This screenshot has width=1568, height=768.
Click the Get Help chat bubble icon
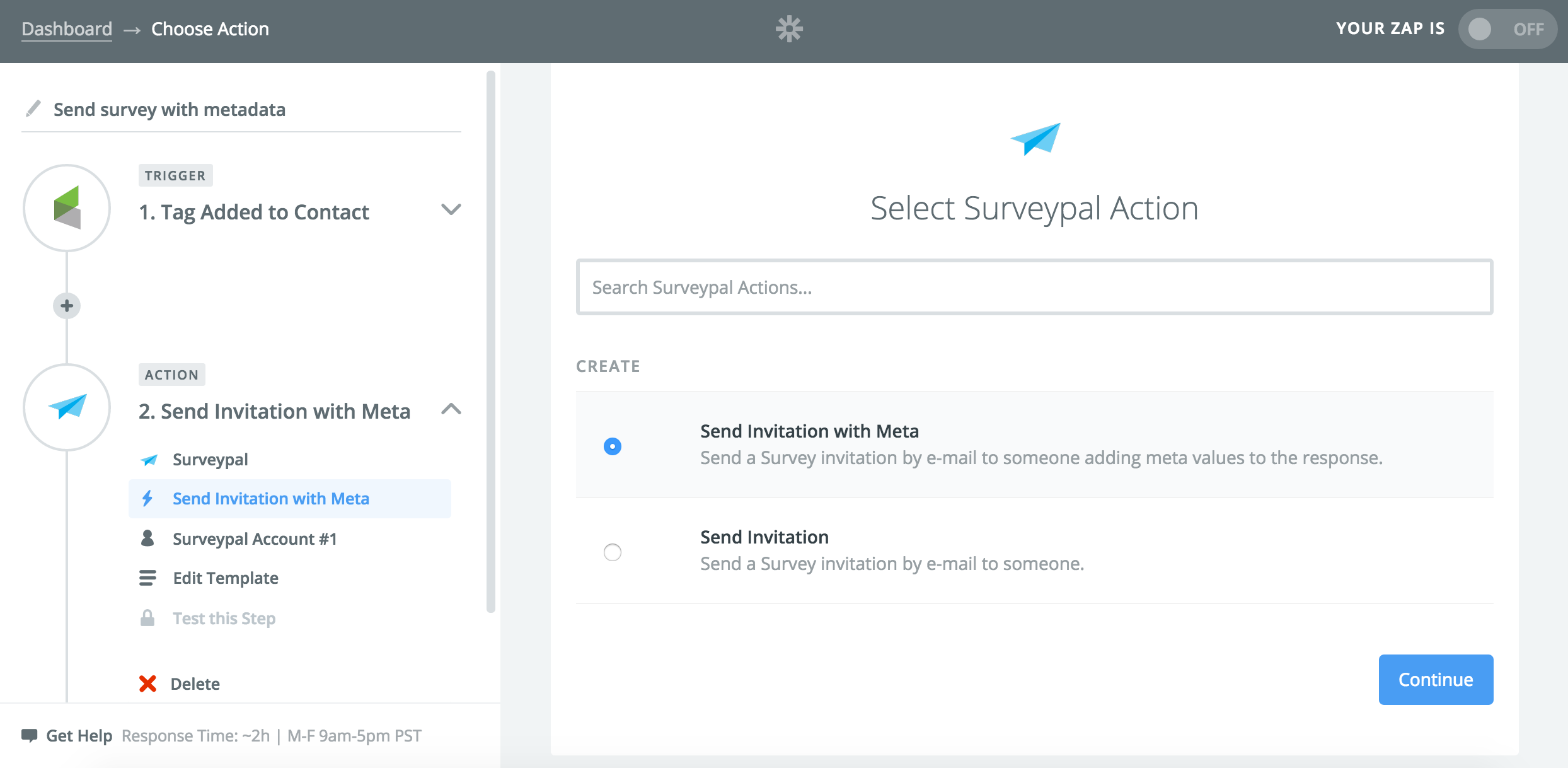30,735
